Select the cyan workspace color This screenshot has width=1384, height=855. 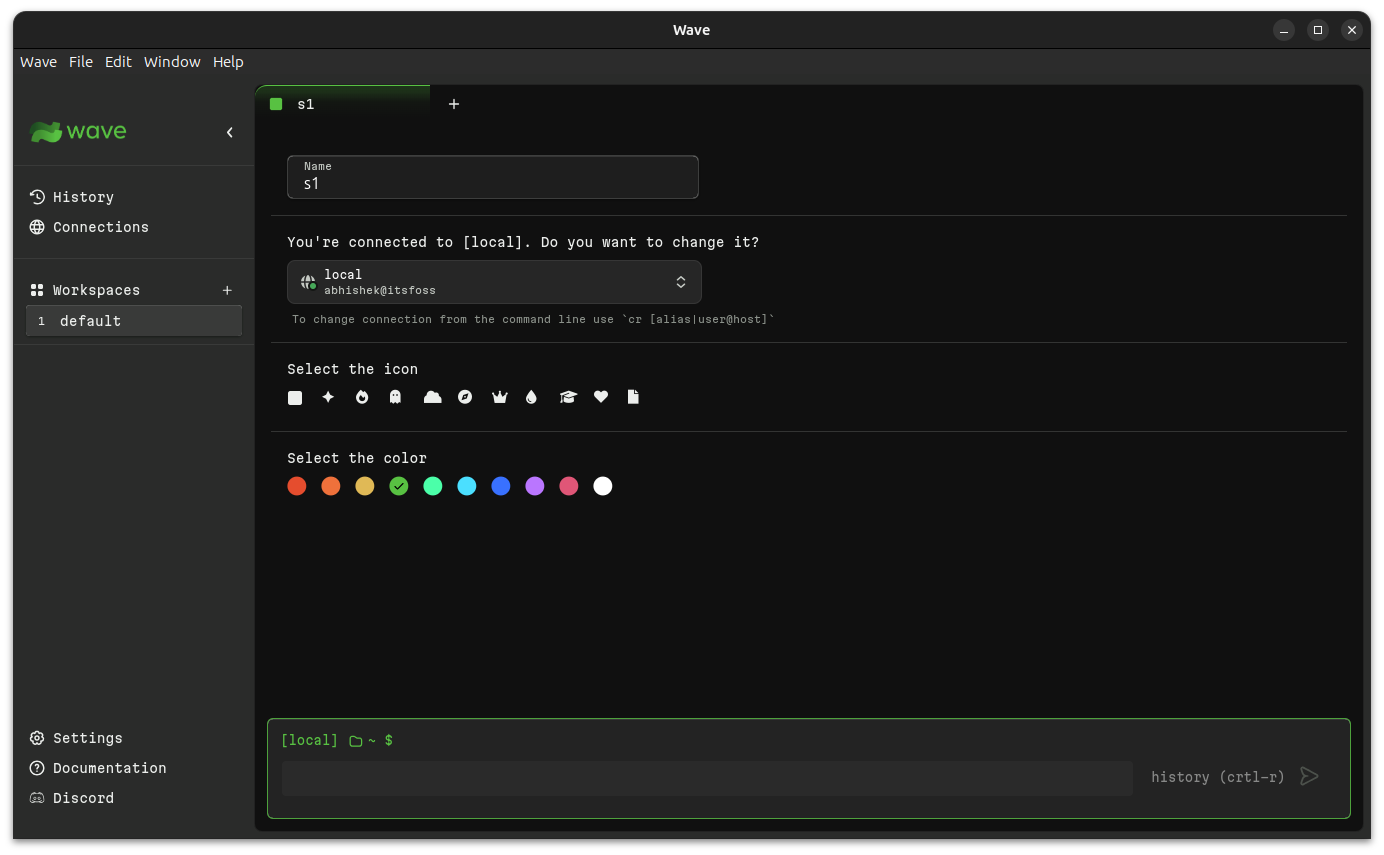tap(466, 486)
